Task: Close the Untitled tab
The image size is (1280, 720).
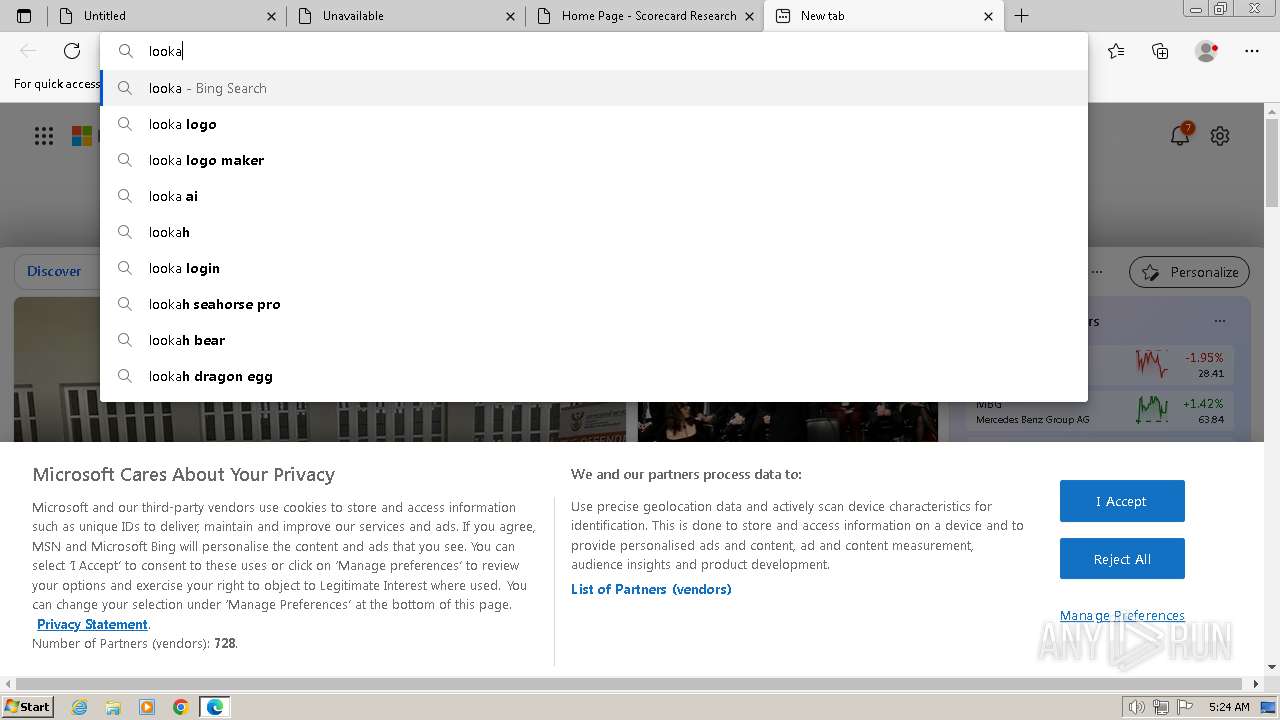Action: [272, 16]
